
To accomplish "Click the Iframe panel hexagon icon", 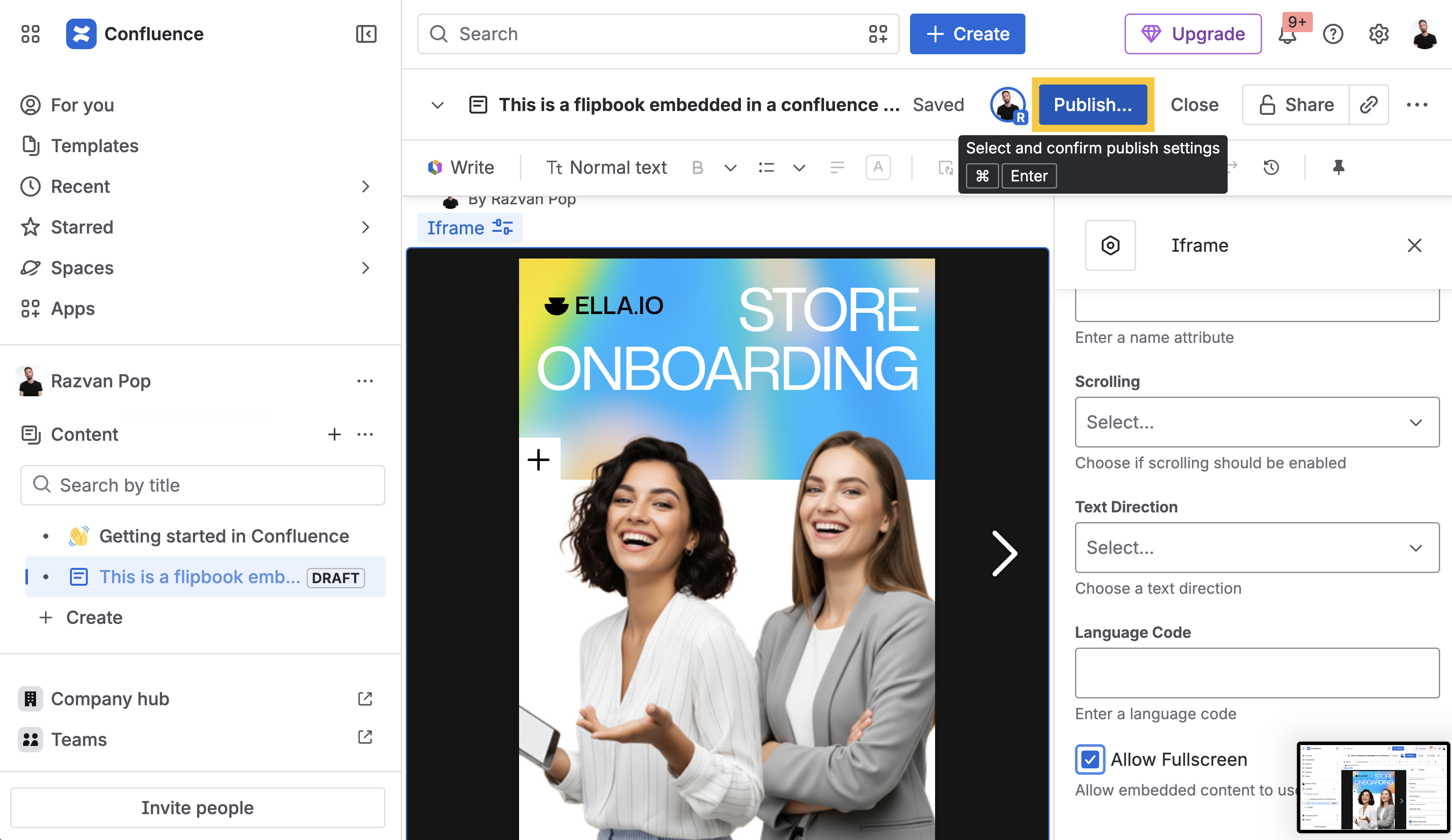I will (x=1110, y=245).
